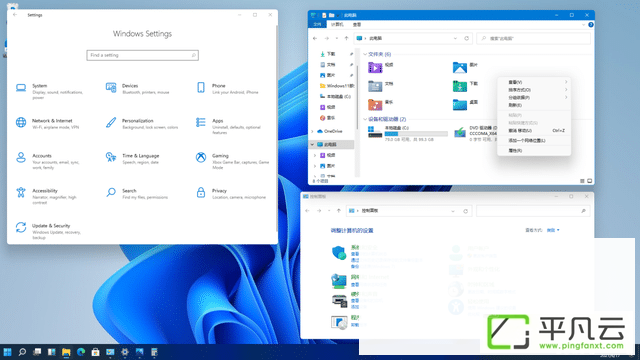Screen dimensions: 640x360
Task: Open Network & Internet settings
Action: click(x=48, y=124)
